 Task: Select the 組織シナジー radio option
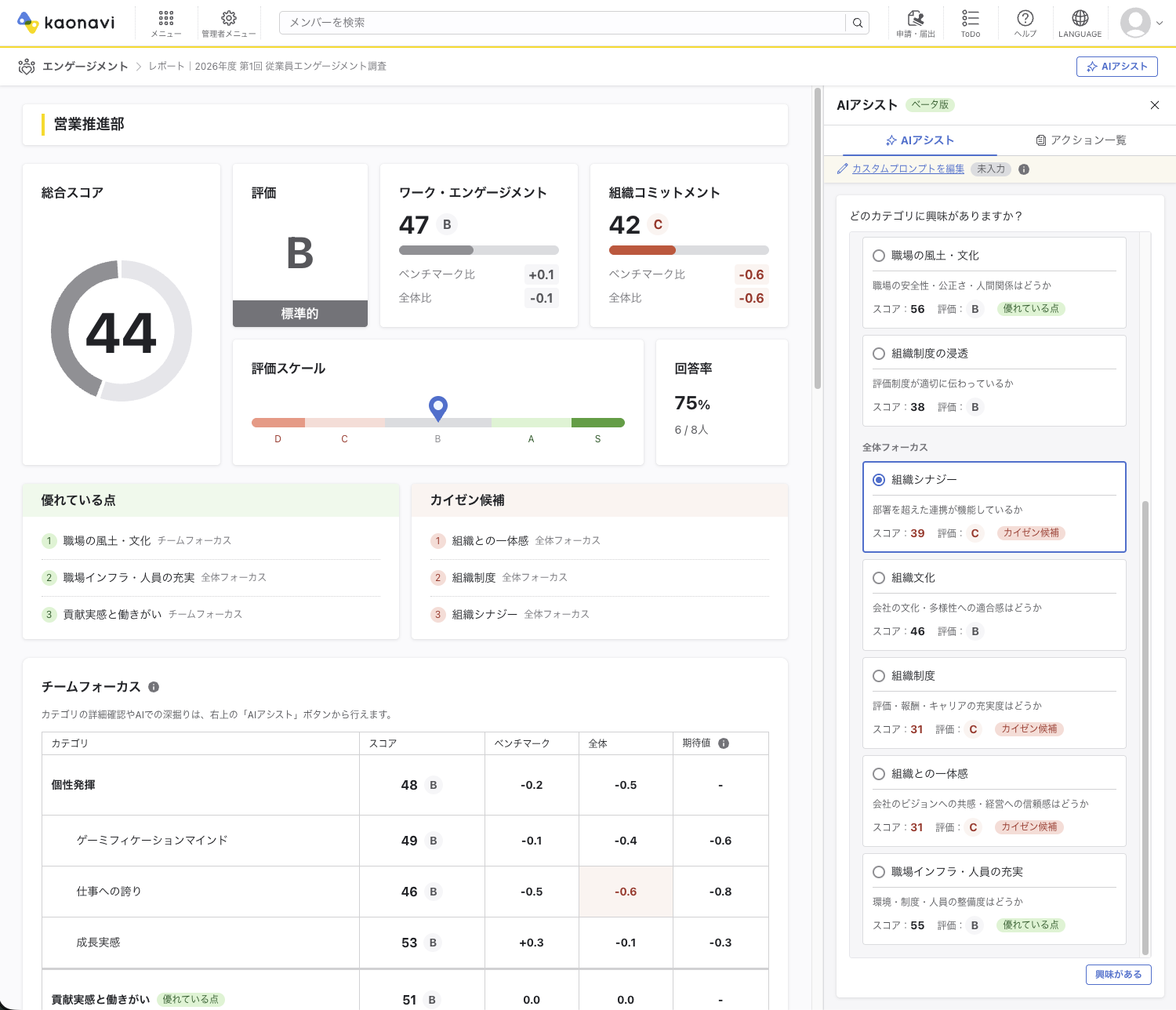tap(879, 480)
